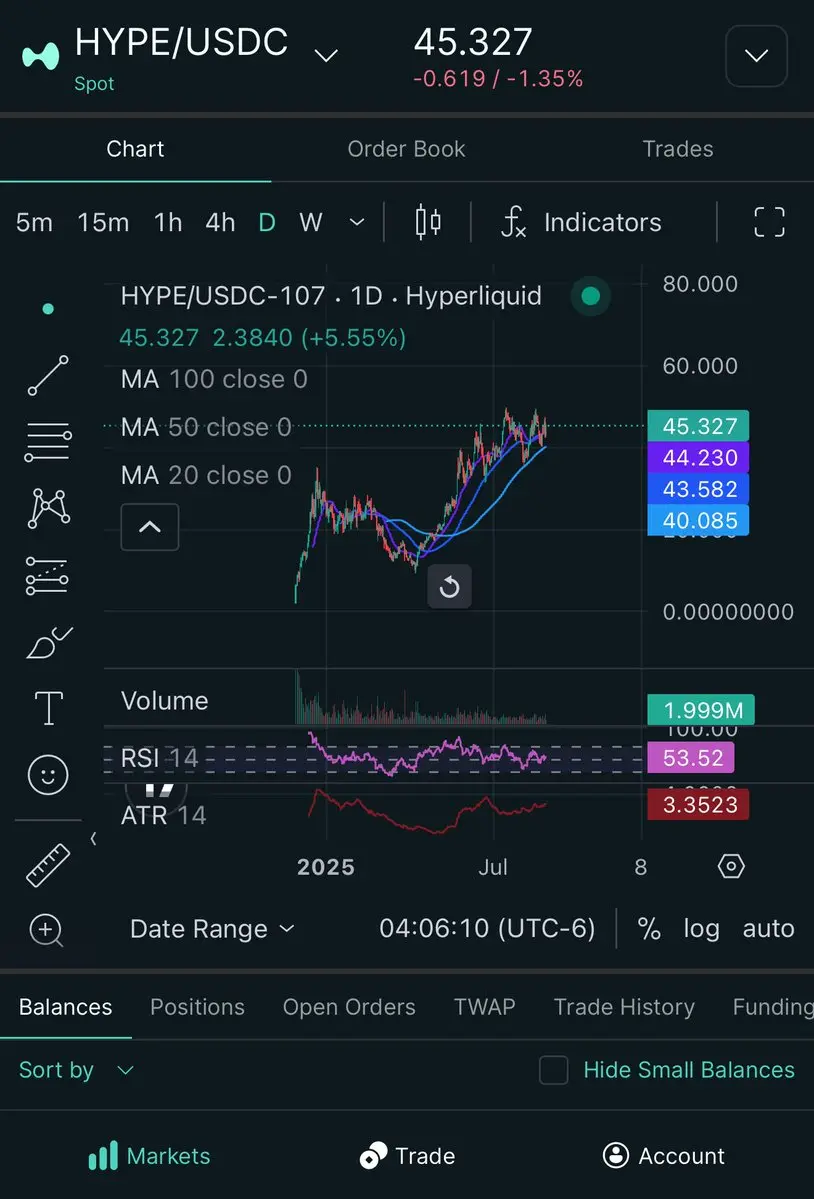Image resolution: width=814 pixels, height=1199 pixels.
Task: Select the text annotation tool
Action: click(x=48, y=707)
